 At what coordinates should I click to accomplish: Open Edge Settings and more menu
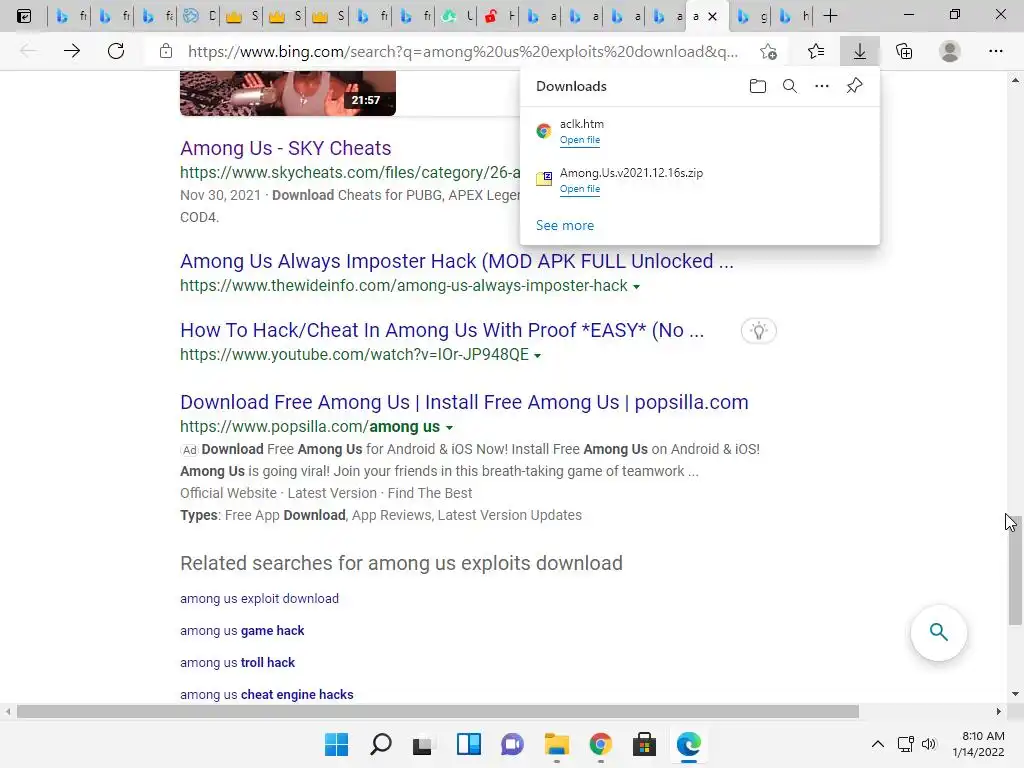tap(995, 51)
